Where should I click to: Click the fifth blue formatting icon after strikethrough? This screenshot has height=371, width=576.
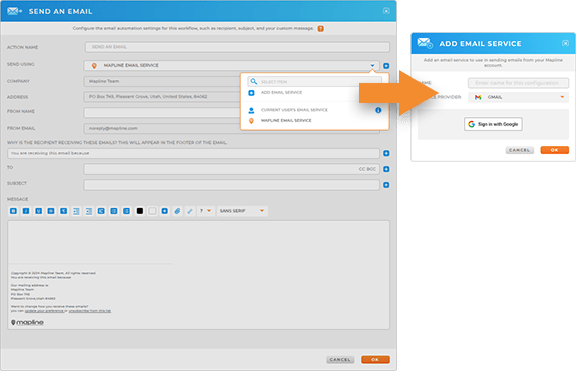[x=64, y=211]
